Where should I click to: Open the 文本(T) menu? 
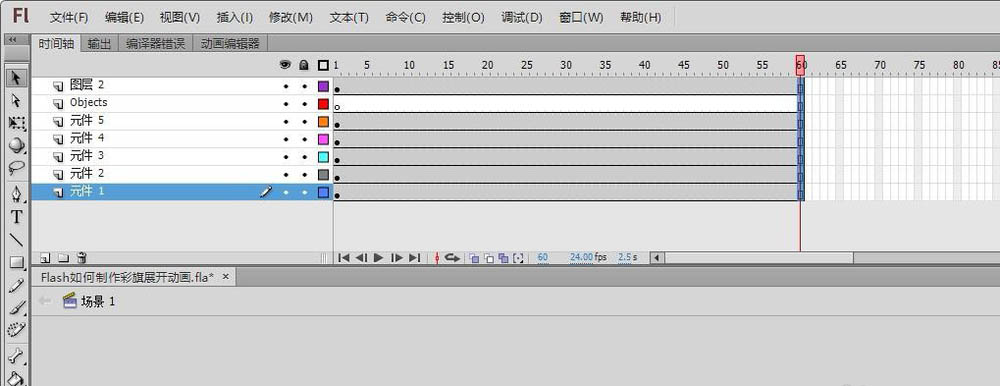point(349,17)
